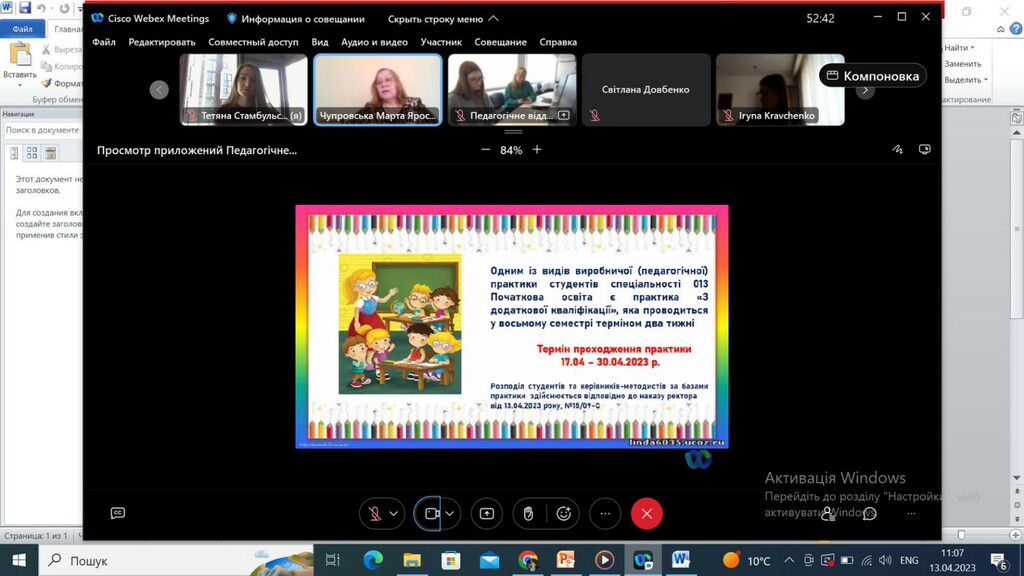Toggle closed captions icon at bottom left
The image size is (1024, 576).
pyautogui.click(x=118, y=513)
